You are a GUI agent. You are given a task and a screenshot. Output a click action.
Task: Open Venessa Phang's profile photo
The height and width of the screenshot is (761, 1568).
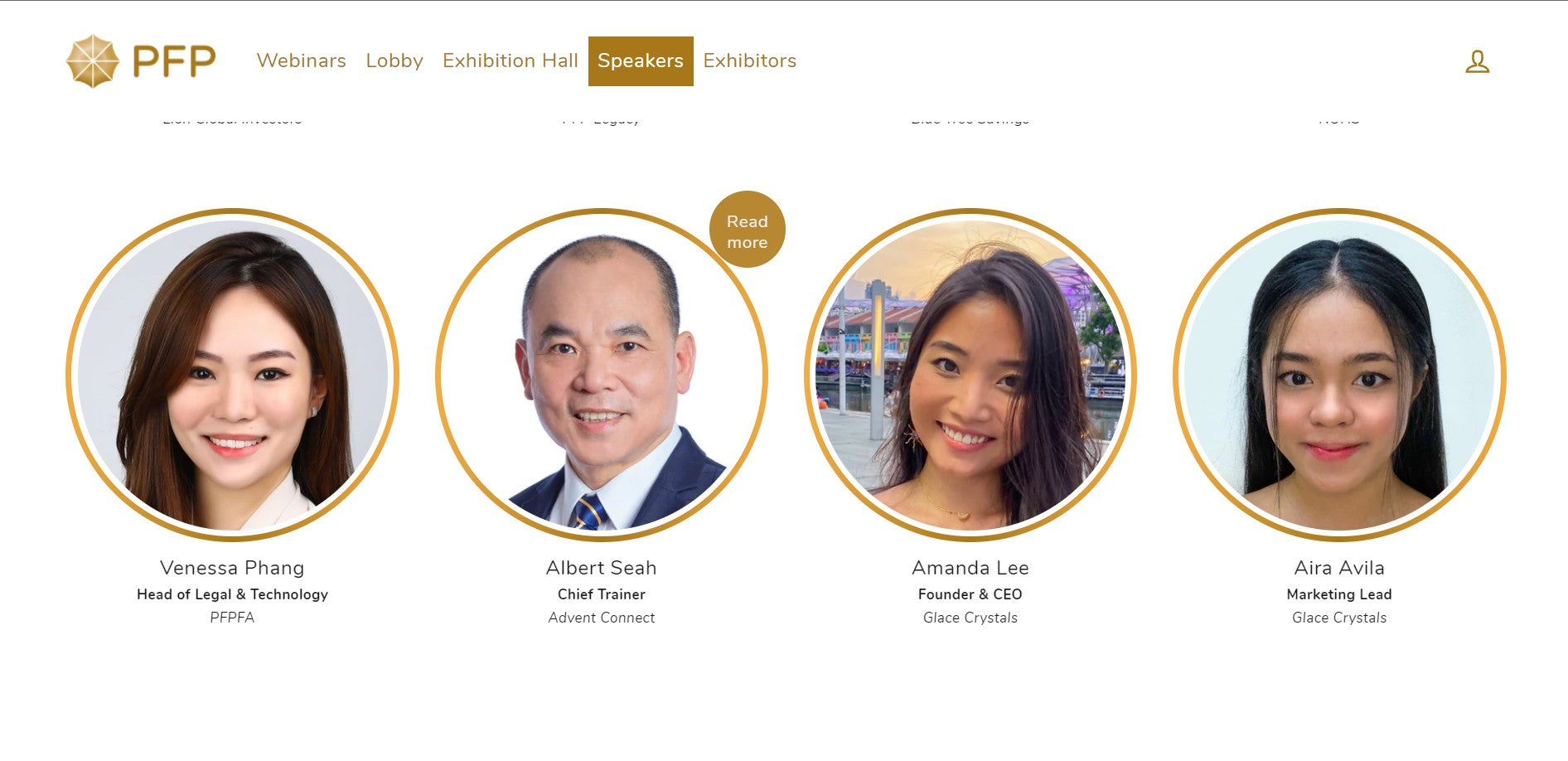[x=232, y=375]
